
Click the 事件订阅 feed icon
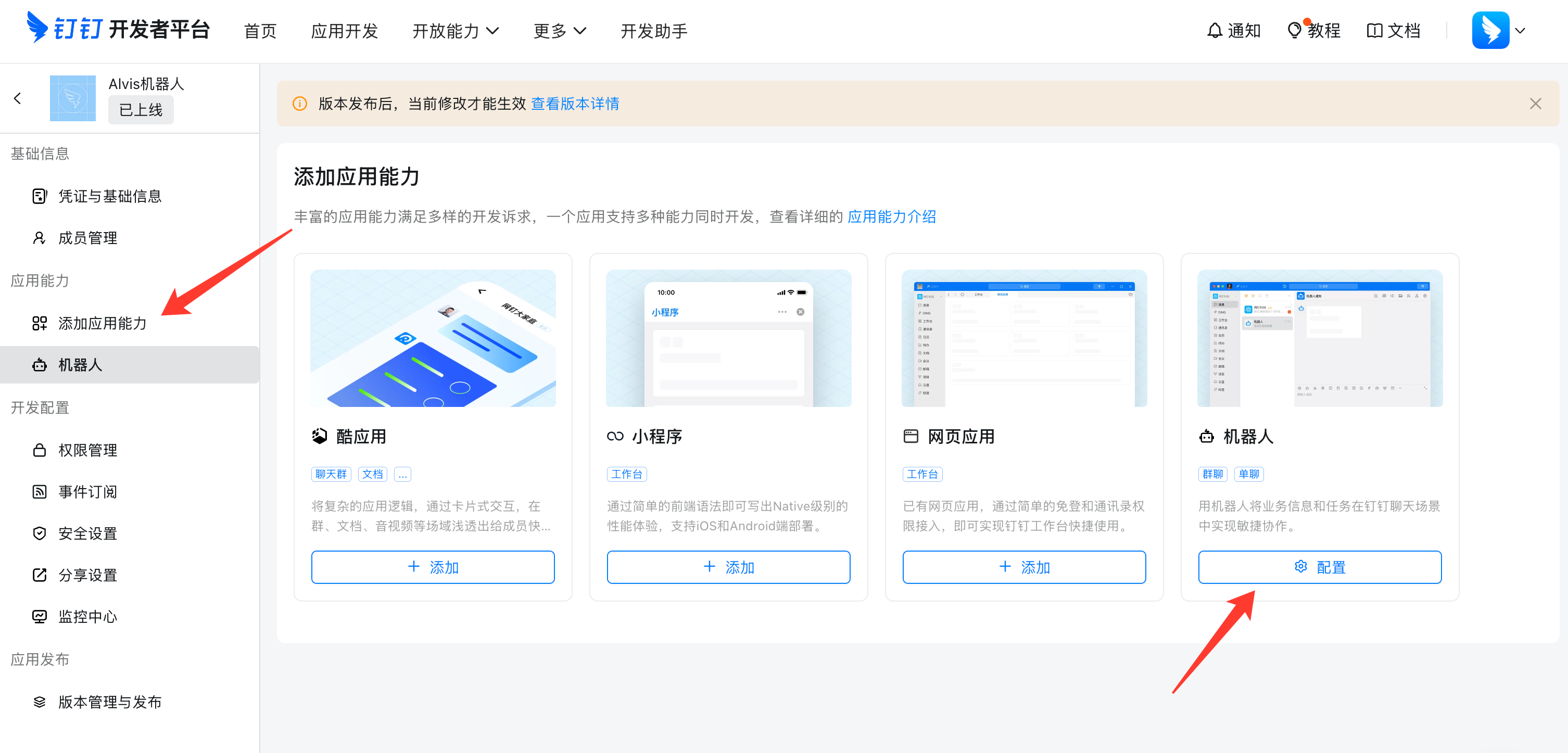(x=40, y=491)
